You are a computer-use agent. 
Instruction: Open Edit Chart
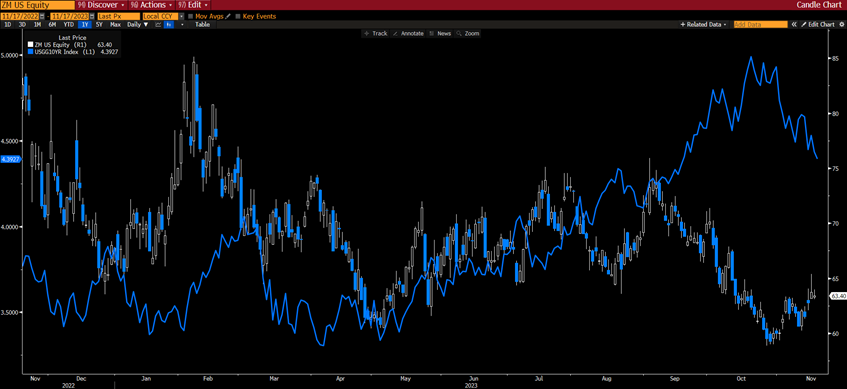click(818, 24)
